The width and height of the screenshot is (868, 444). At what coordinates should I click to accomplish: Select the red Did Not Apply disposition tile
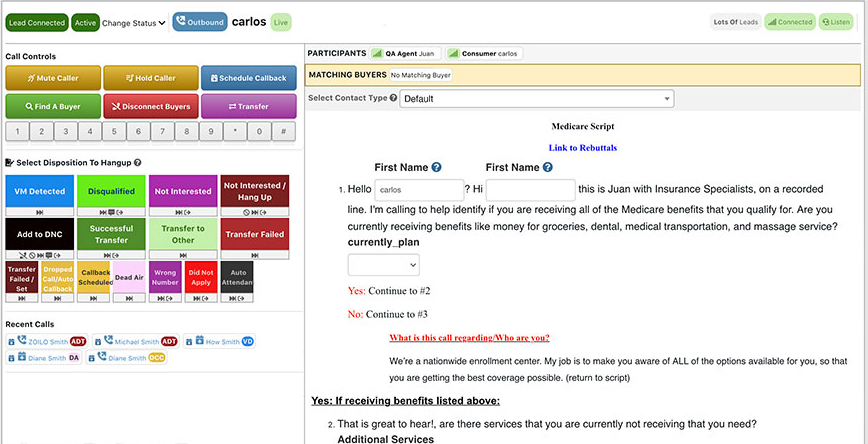click(x=201, y=277)
